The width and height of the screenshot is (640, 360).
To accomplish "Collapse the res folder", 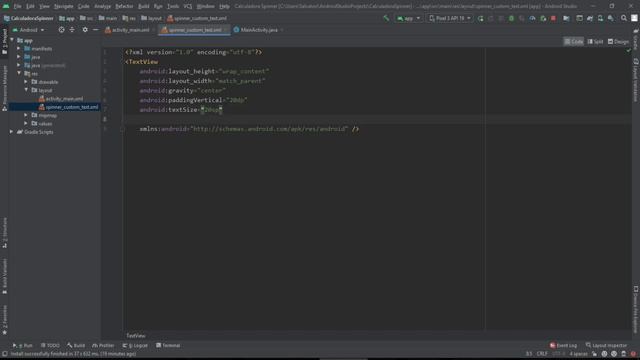I will tap(19, 73).
